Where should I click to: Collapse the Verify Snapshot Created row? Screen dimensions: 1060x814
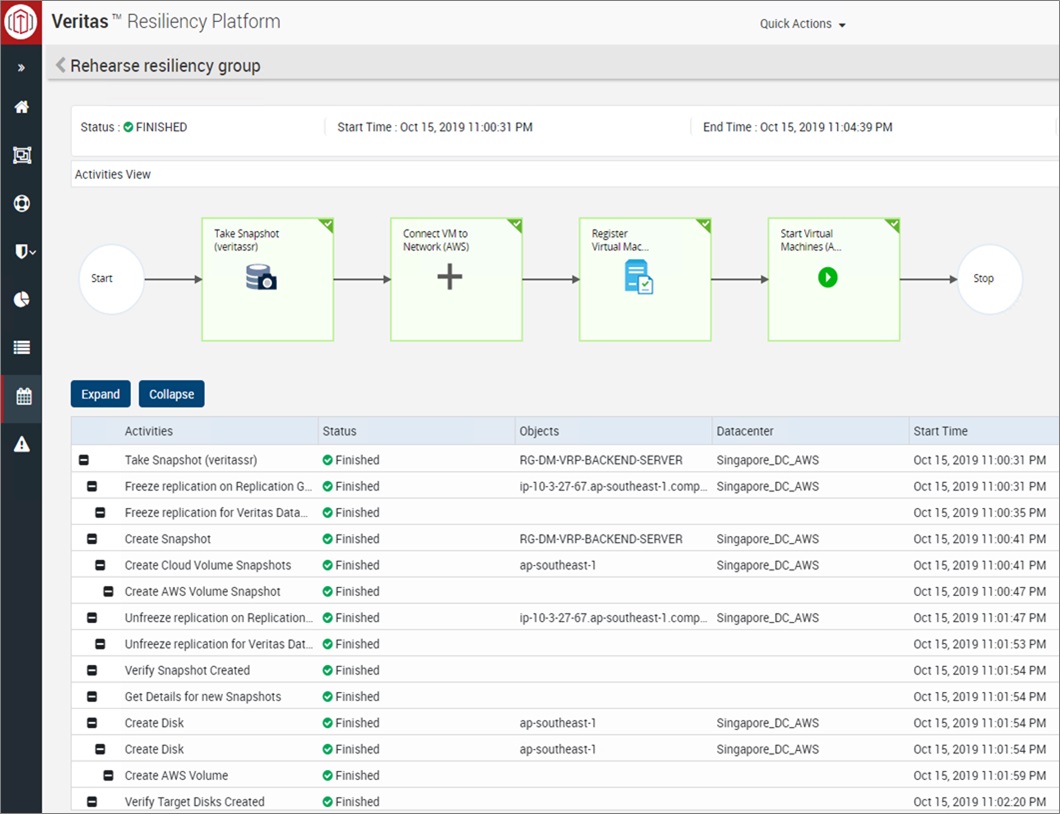[x=92, y=671]
